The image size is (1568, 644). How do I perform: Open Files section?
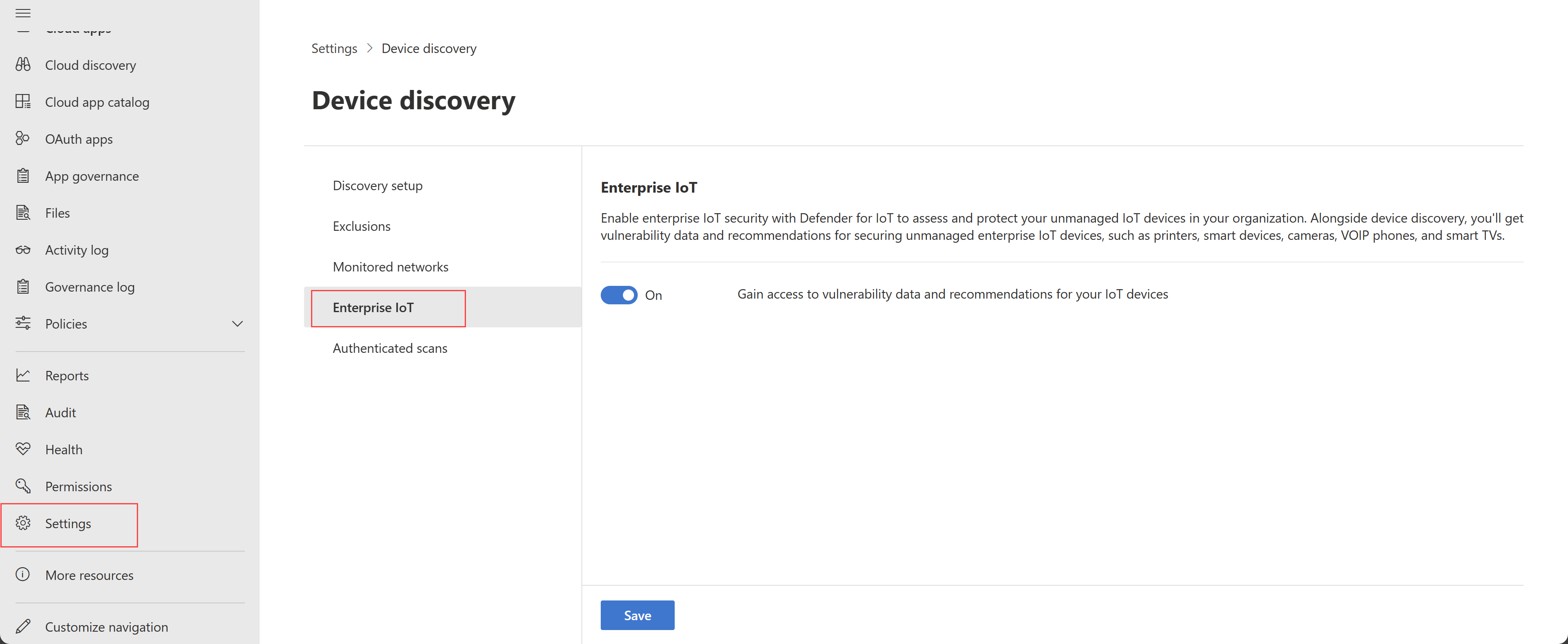pyautogui.click(x=58, y=212)
